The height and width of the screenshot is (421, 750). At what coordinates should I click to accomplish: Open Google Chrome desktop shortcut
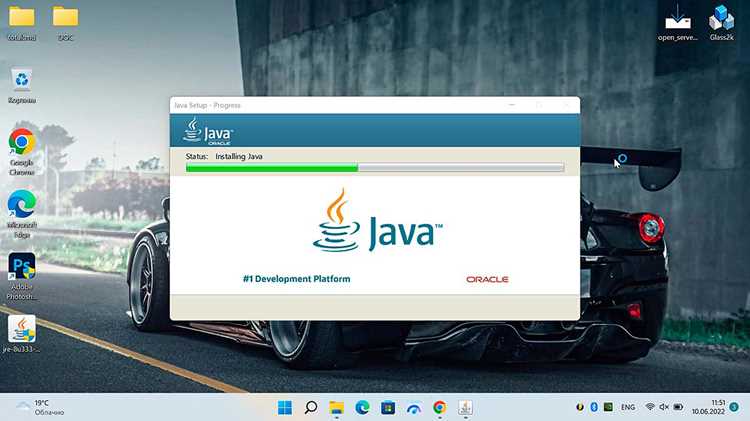[x=22, y=152]
